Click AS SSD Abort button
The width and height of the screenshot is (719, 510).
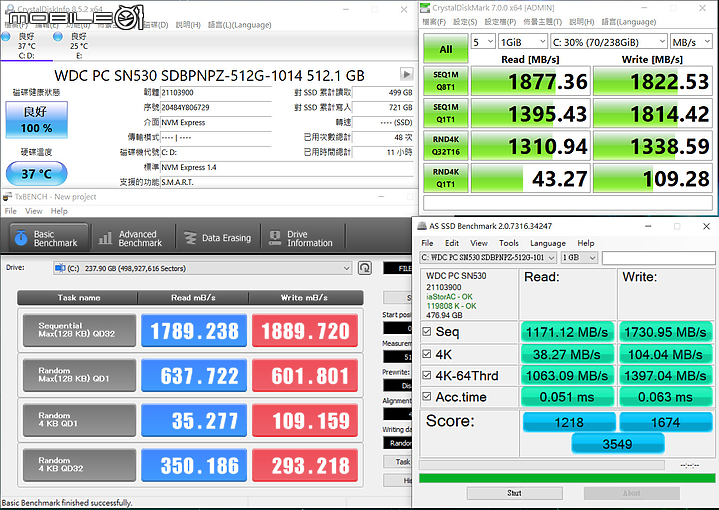pyautogui.click(x=631, y=493)
